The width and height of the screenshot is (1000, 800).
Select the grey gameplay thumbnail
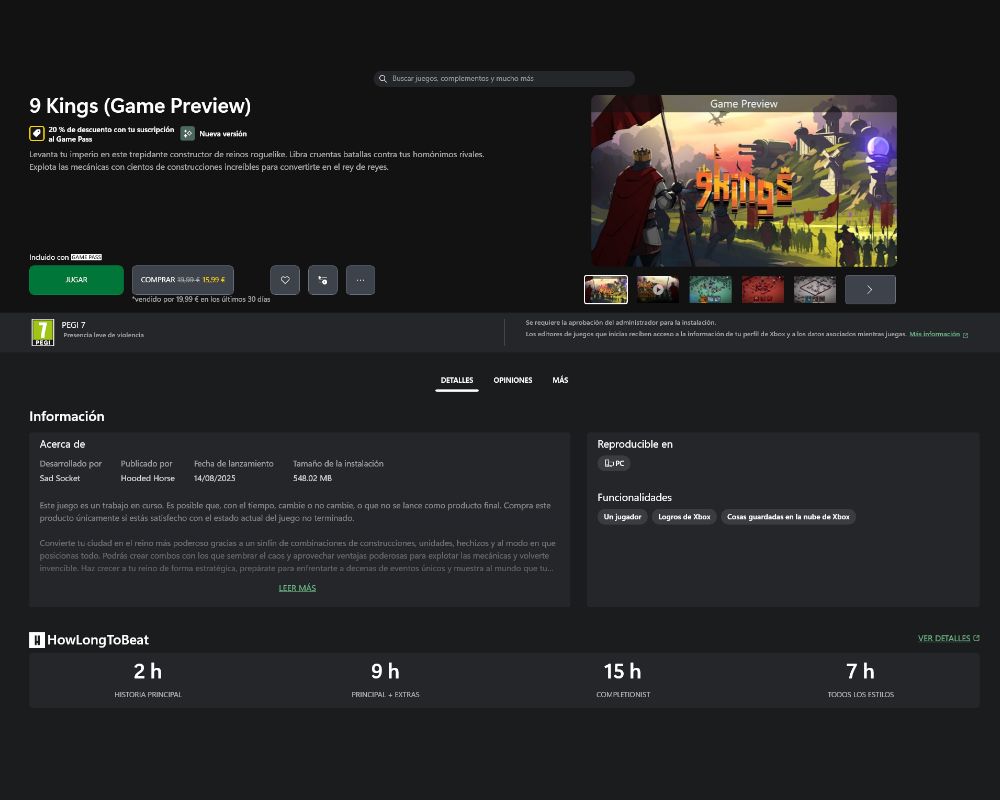[814, 290]
